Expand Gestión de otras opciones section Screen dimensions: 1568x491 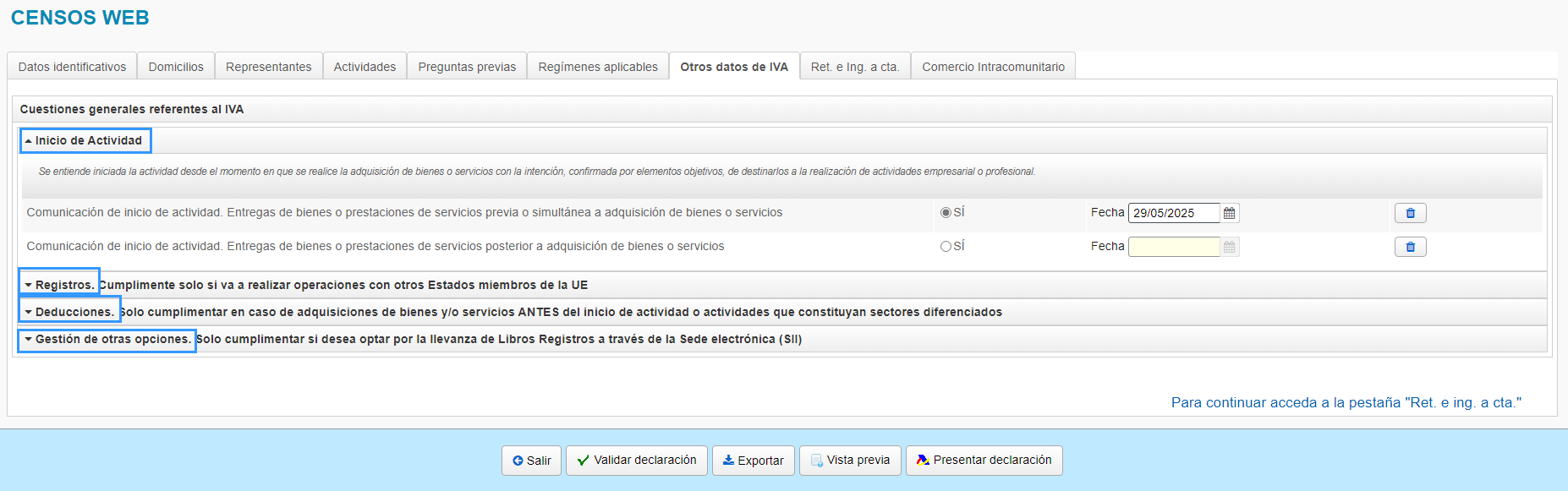pyautogui.click(x=107, y=340)
